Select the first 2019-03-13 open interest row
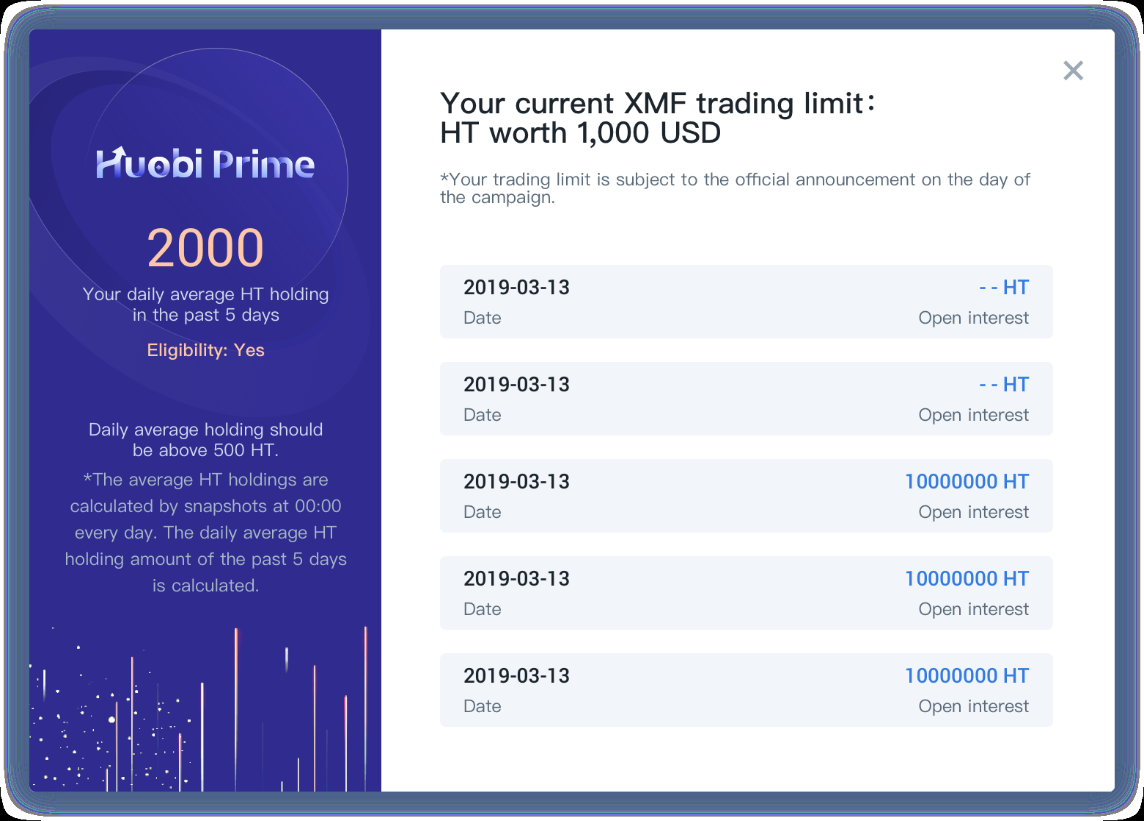Image resolution: width=1144 pixels, height=821 pixels. tap(746, 301)
